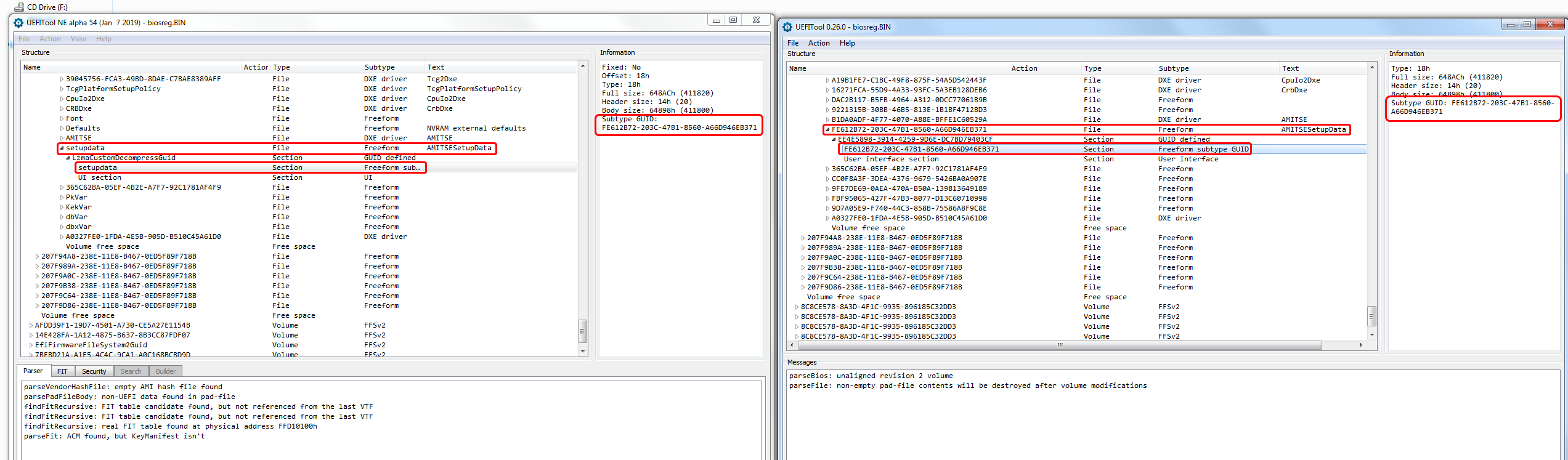Click the UEFITool 0.26.0 horizontal scroll-right arrow
This screenshot has height=460, width=1568.
click(x=1362, y=345)
